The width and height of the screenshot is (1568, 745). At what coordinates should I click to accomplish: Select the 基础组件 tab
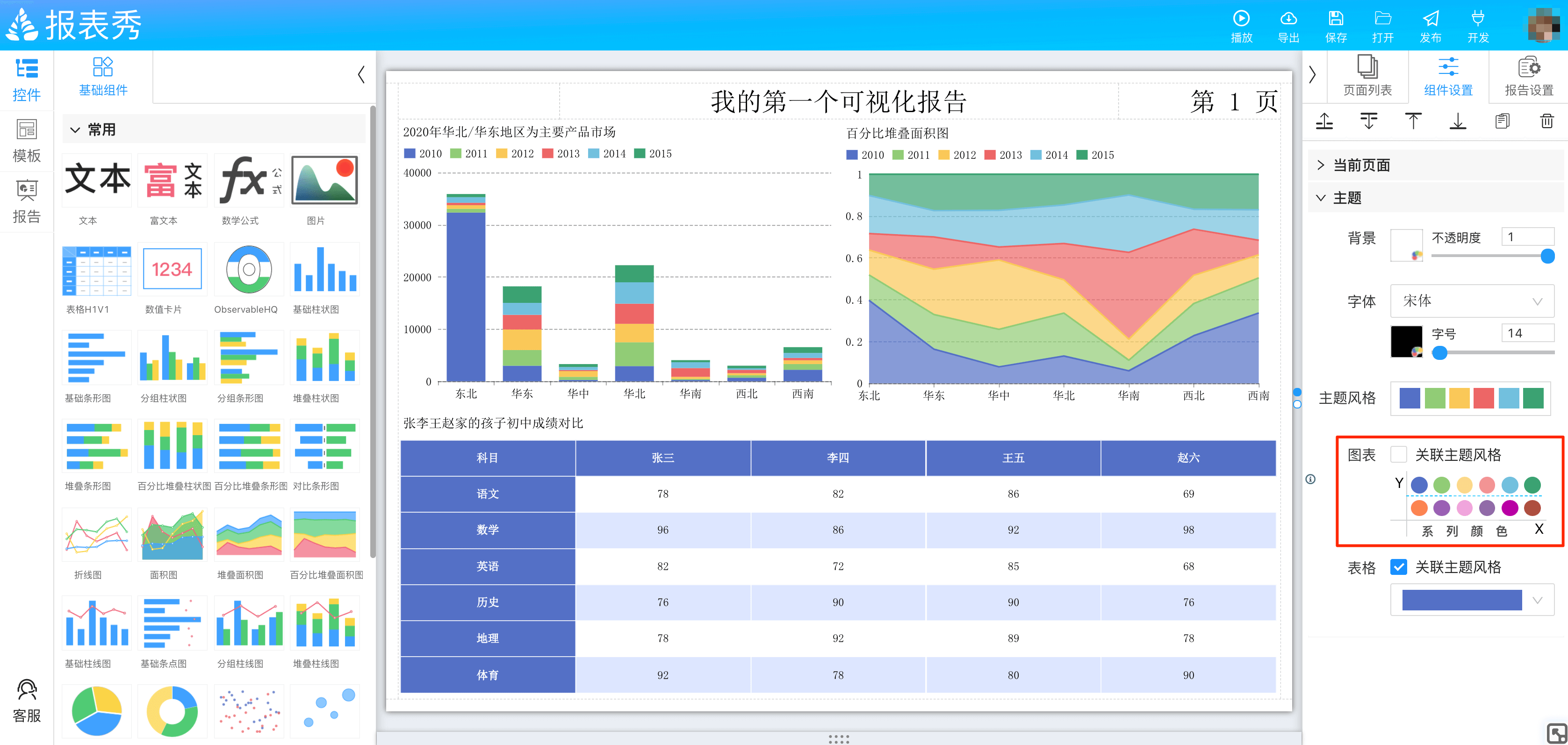coord(103,76)
